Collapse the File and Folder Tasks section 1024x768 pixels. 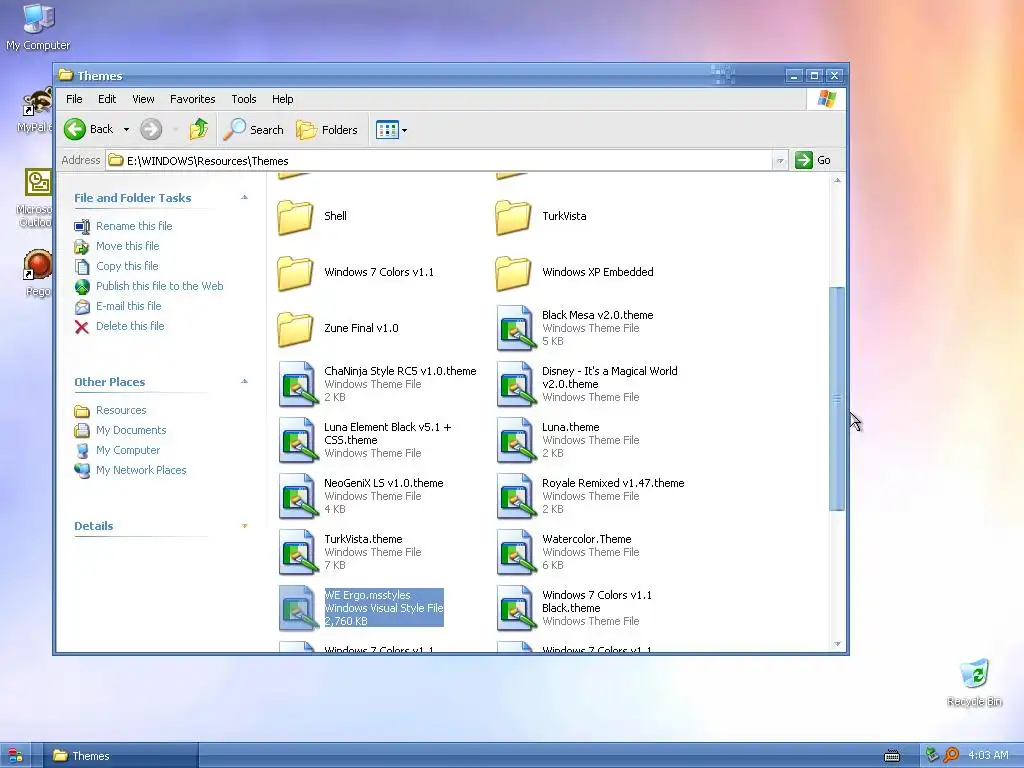point(244,197)
